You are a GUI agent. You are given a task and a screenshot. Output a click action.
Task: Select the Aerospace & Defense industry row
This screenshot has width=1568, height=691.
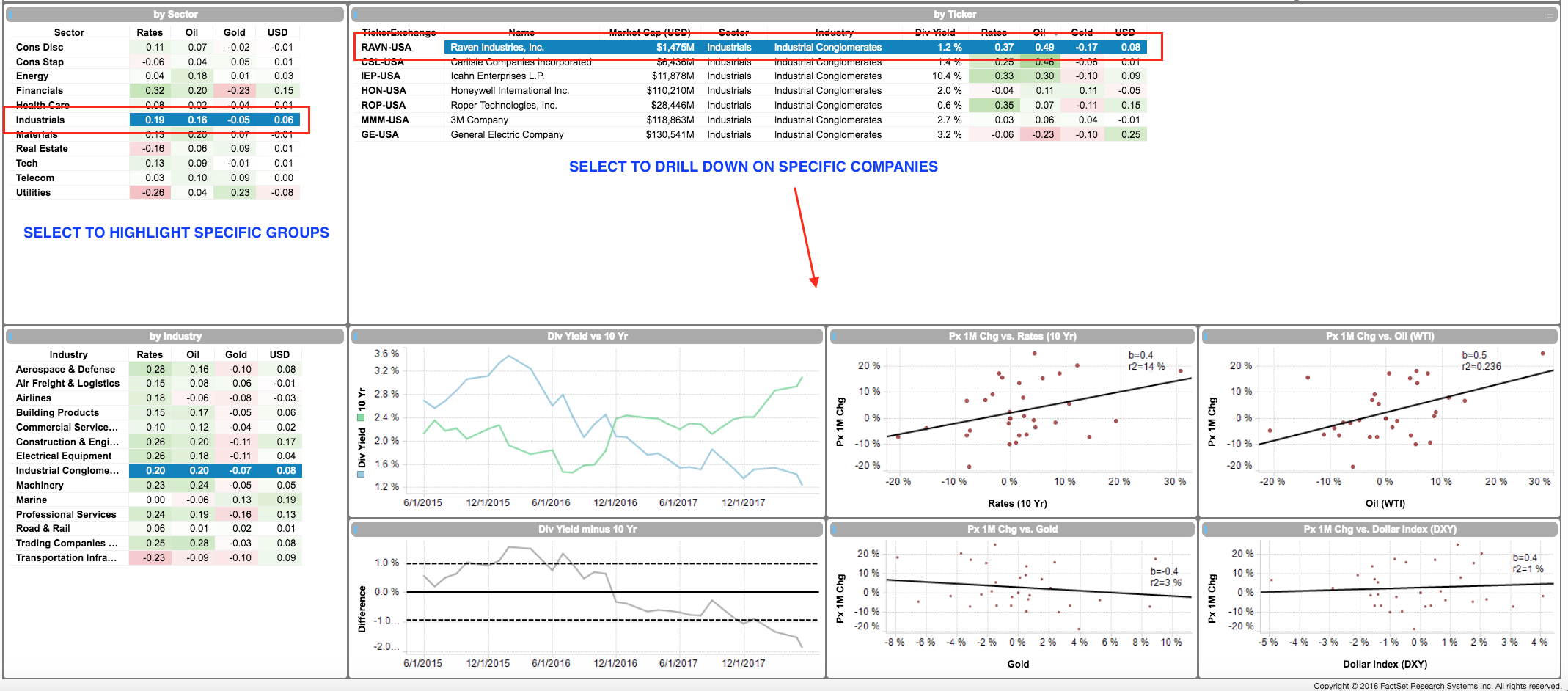[x=155, y=369]
